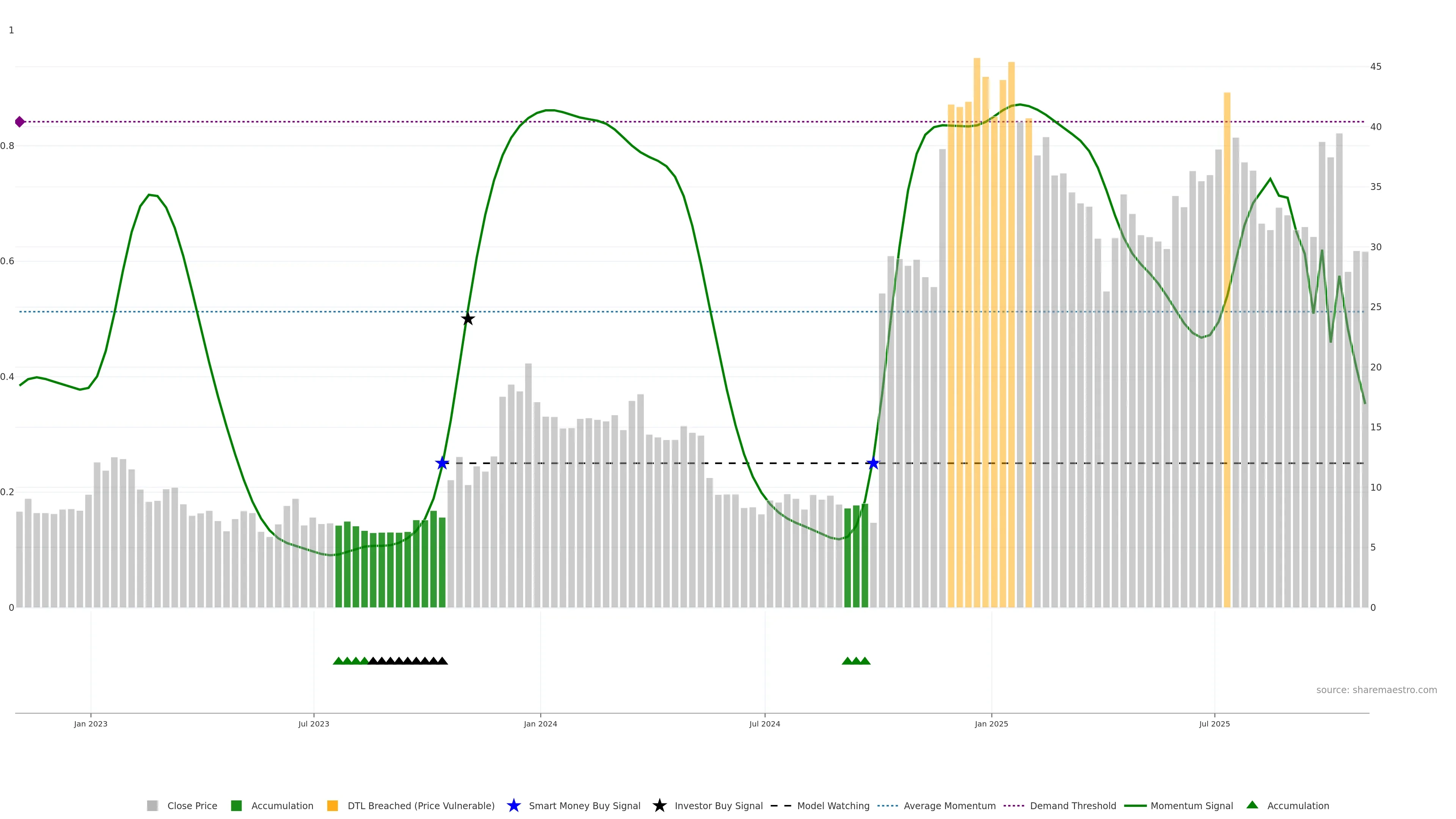The width and height of the screenshot is (1456, 819).
Task: Click the green triangle Accumulation legend icon
Action: click(x=1252, y=805)
